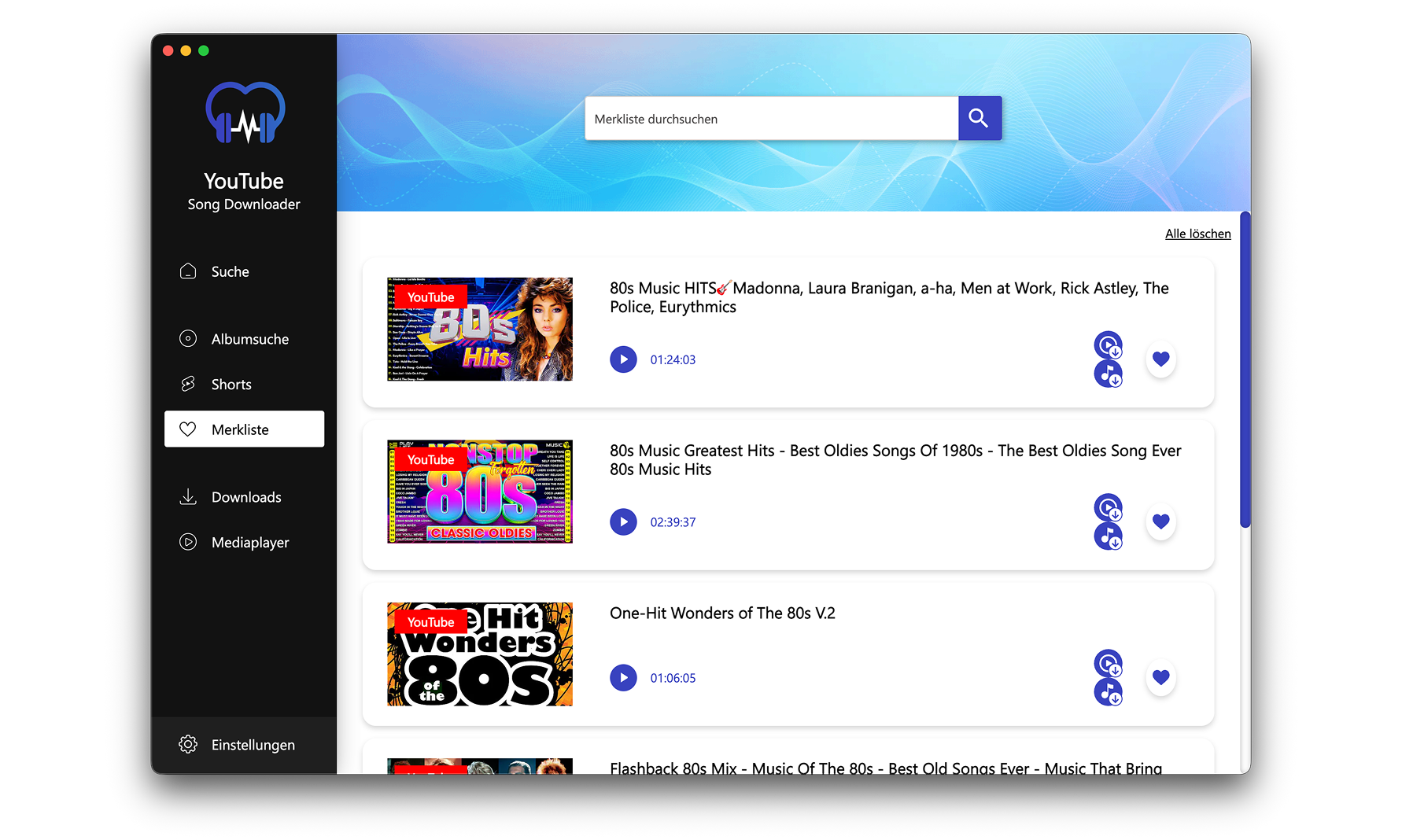This screenshot has height=840, width=1402.
Task: Download audio for 80s Music HITS Madonna
Action: 1108,374
